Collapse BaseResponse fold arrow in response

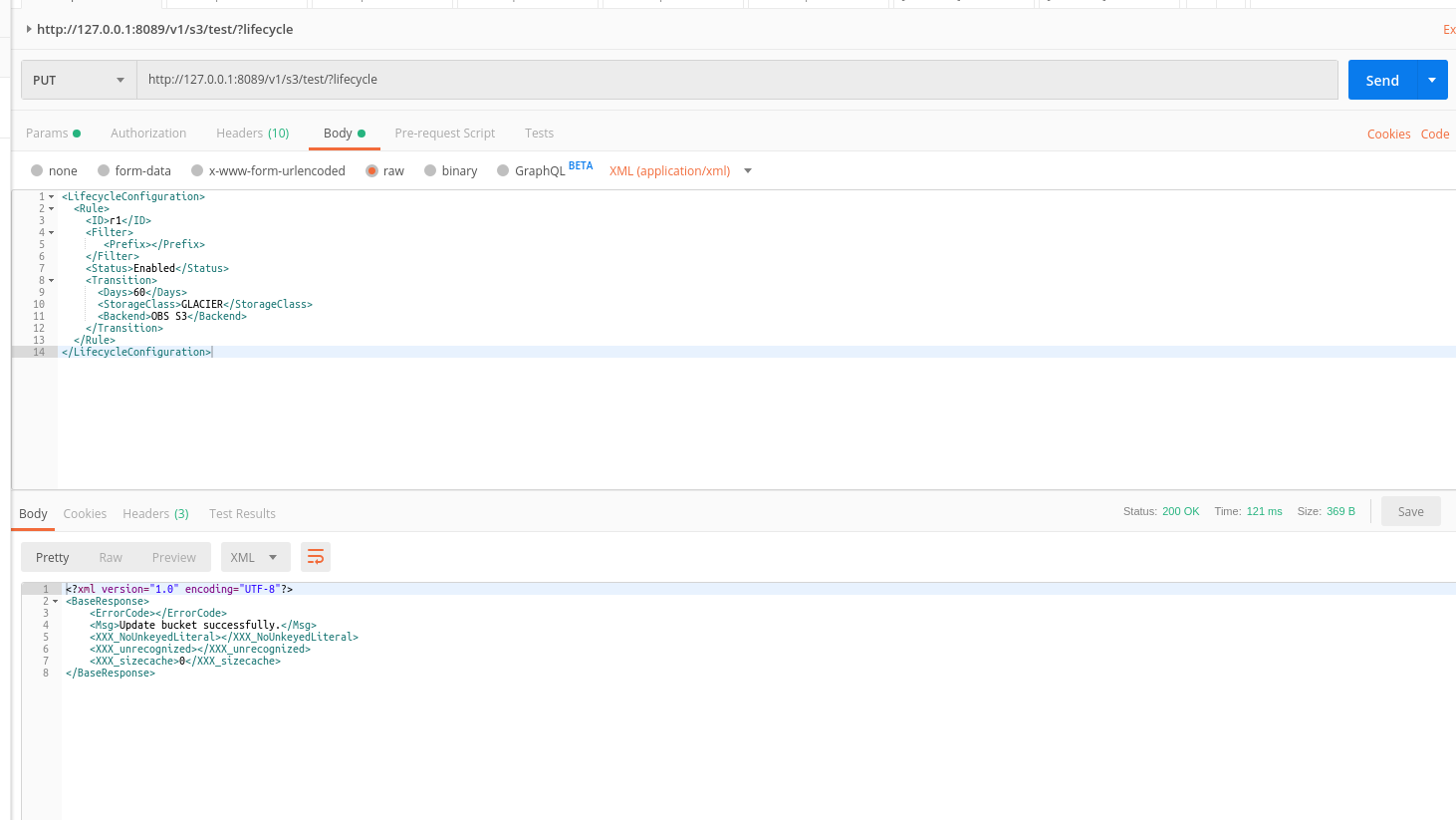point(55,601)
